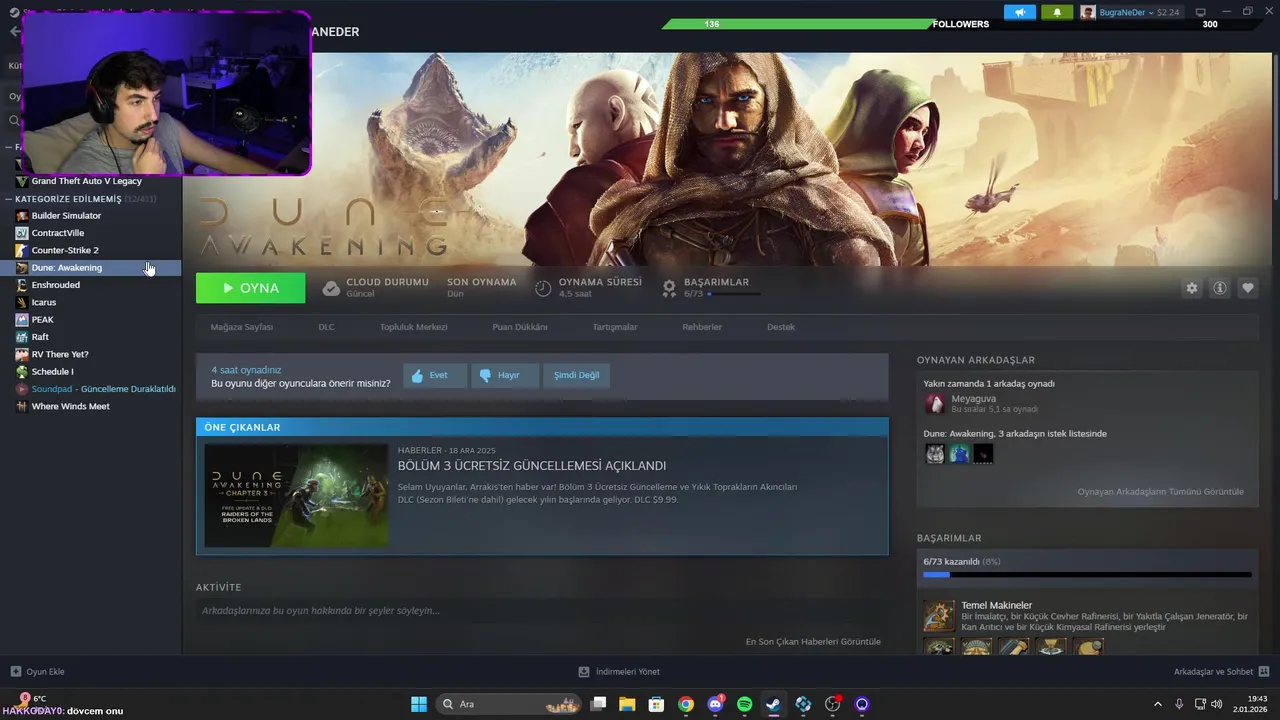This screenshot has width=1280, height=720.
Task: Open the Puan Dükkânı tab
Action: 520,327
